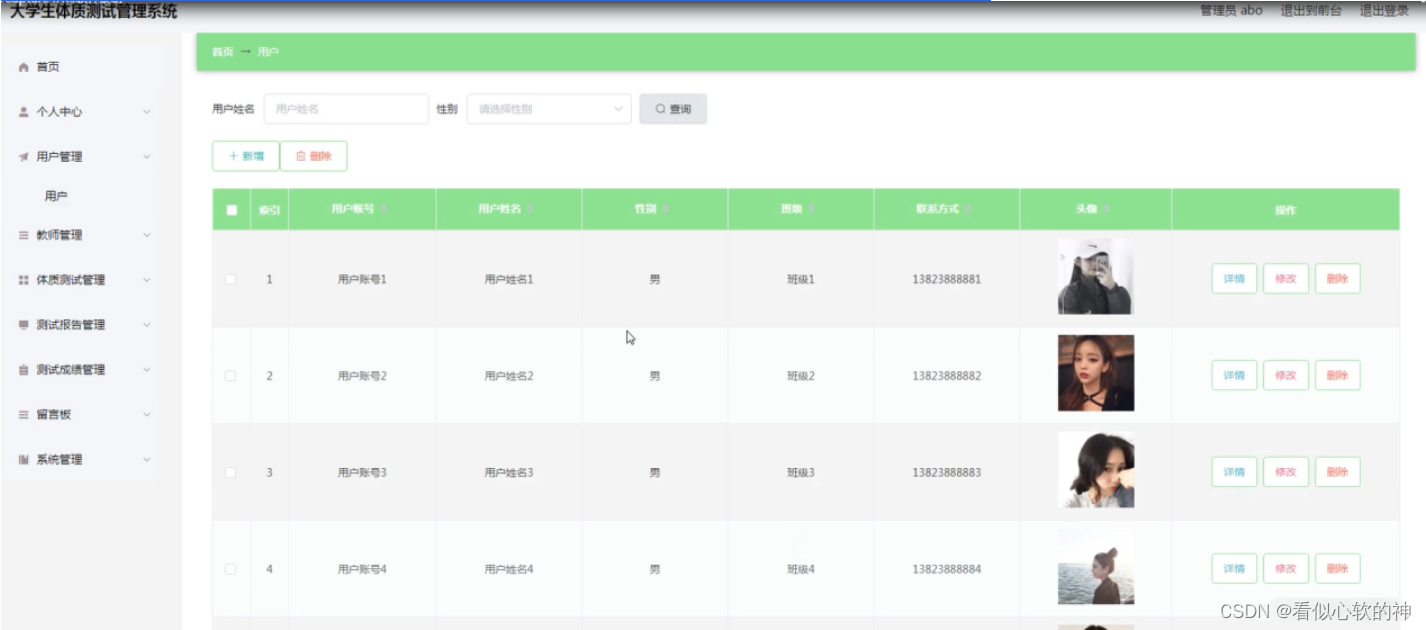Expand 测试报告管理 using its chevron

[x=147, y=325]
